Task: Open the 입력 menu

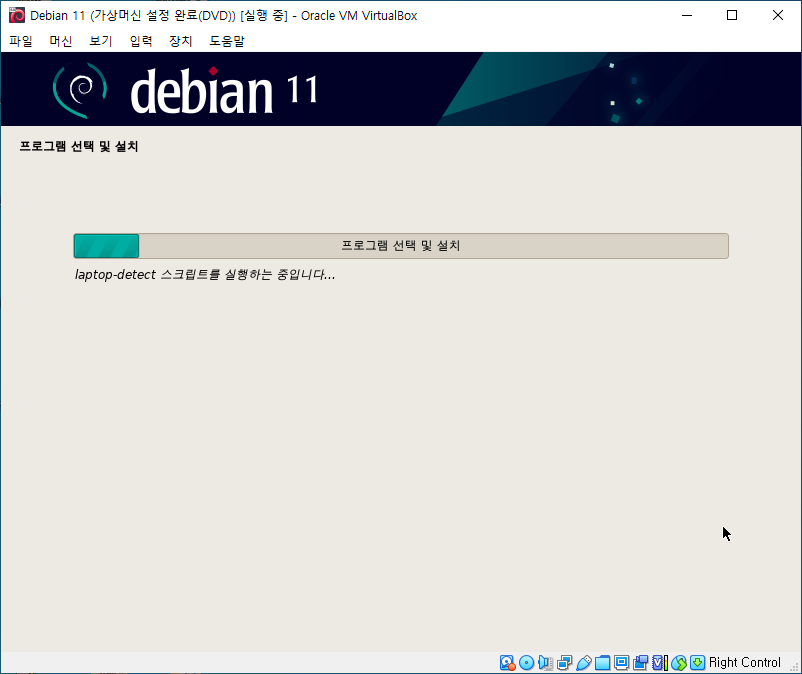Action: tap(141, 41)
